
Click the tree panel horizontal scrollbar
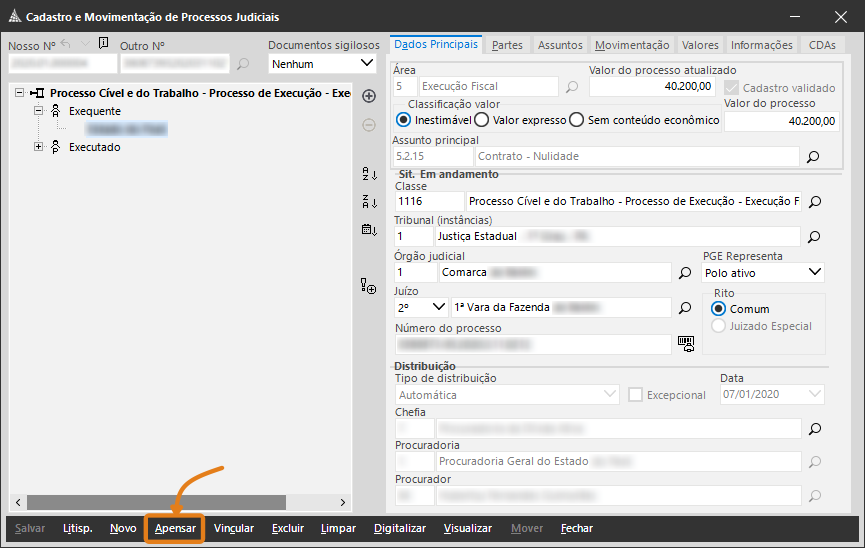point(156,502)
